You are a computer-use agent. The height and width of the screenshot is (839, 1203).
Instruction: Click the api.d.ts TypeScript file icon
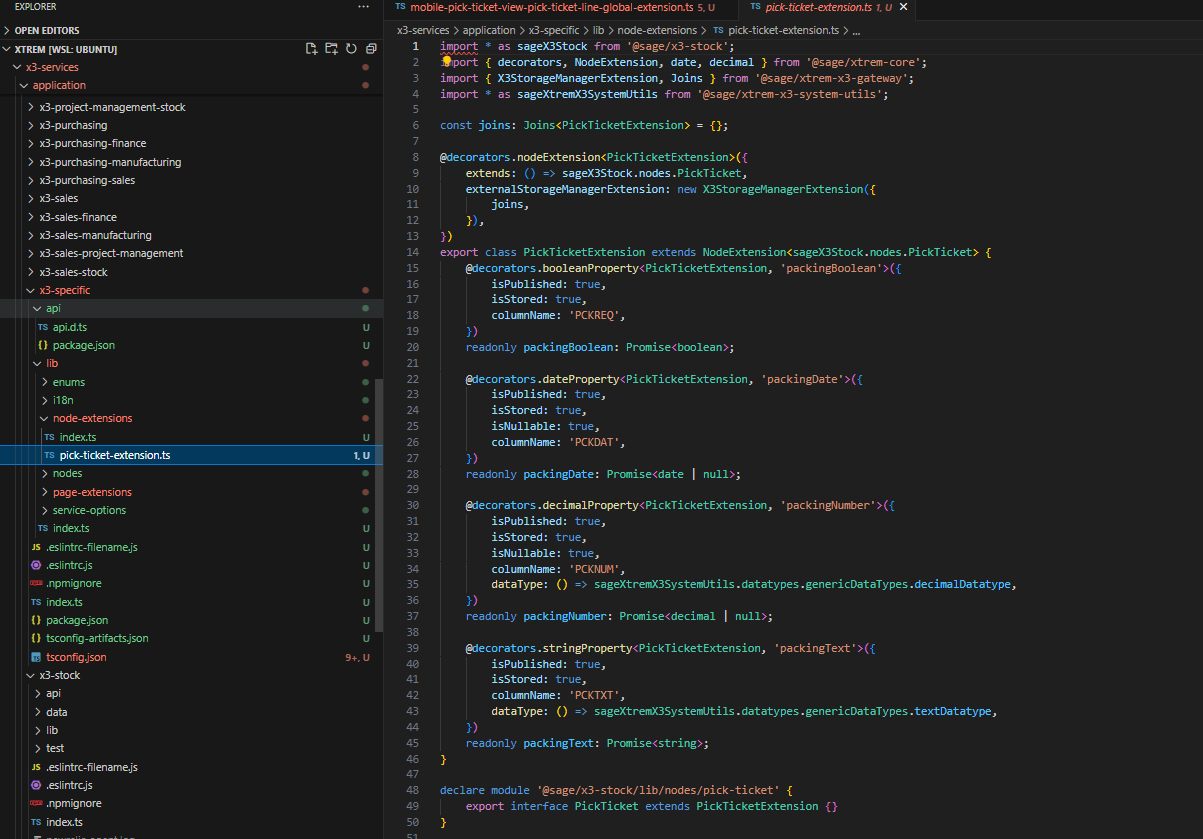[43, 327]
